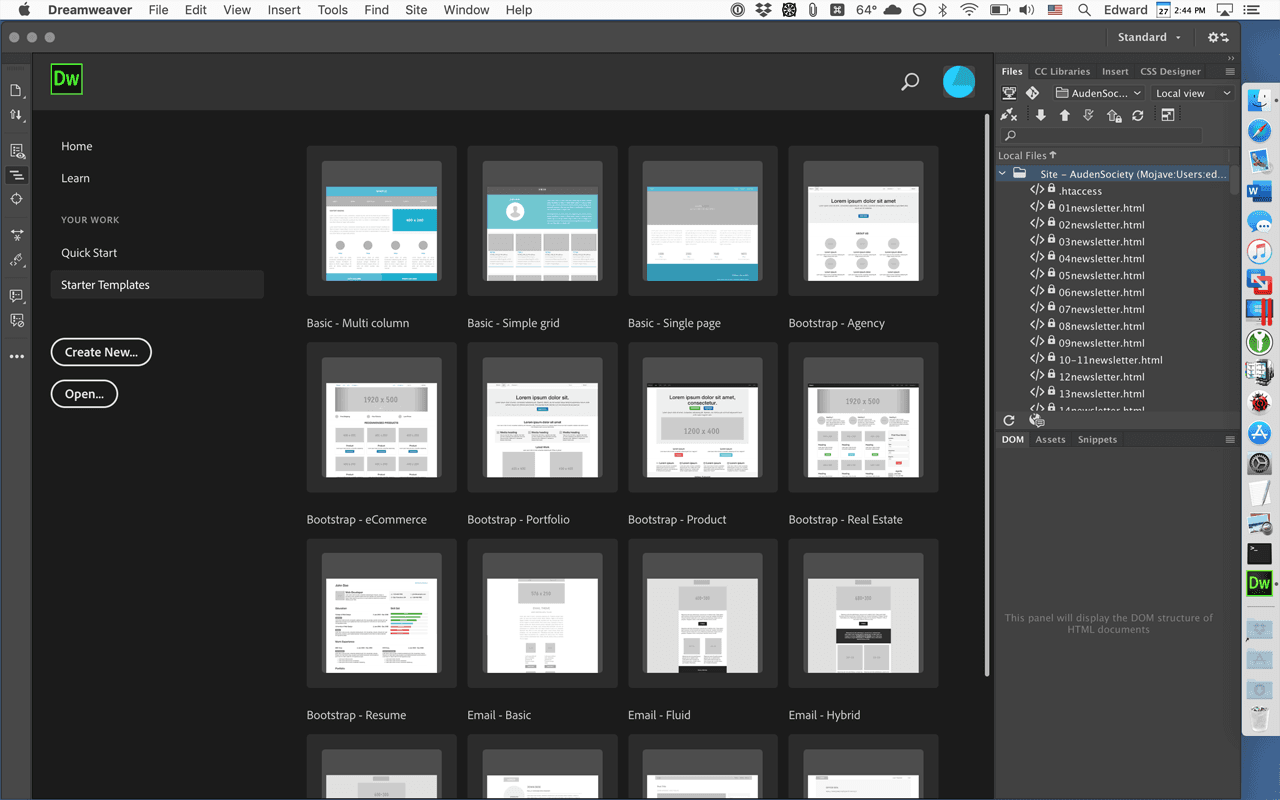
Task: Open the AudenSoc site dropdown
Action: (1099, 93)
